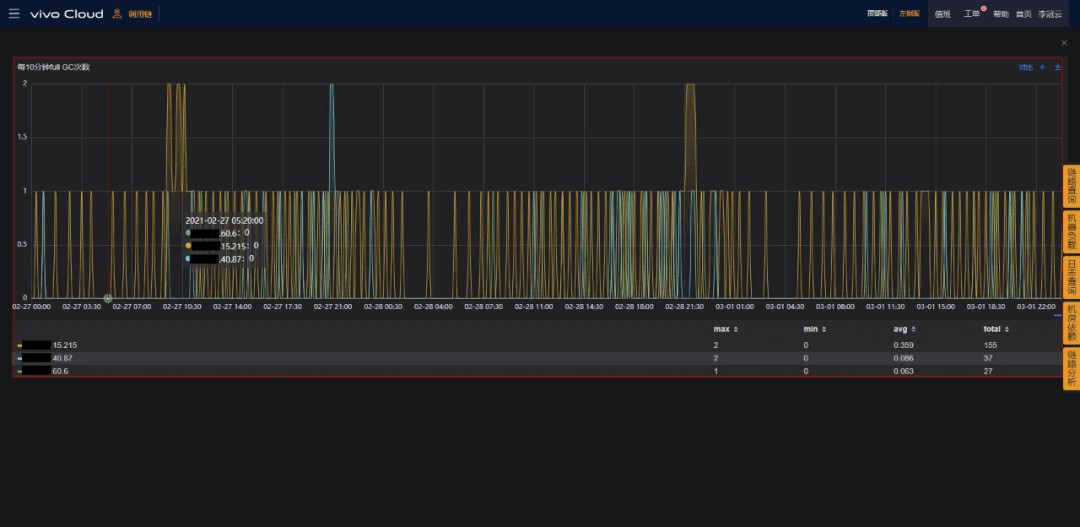
Task: Click the back arrow icon above the chart
Action: [x=1043, y=68]
